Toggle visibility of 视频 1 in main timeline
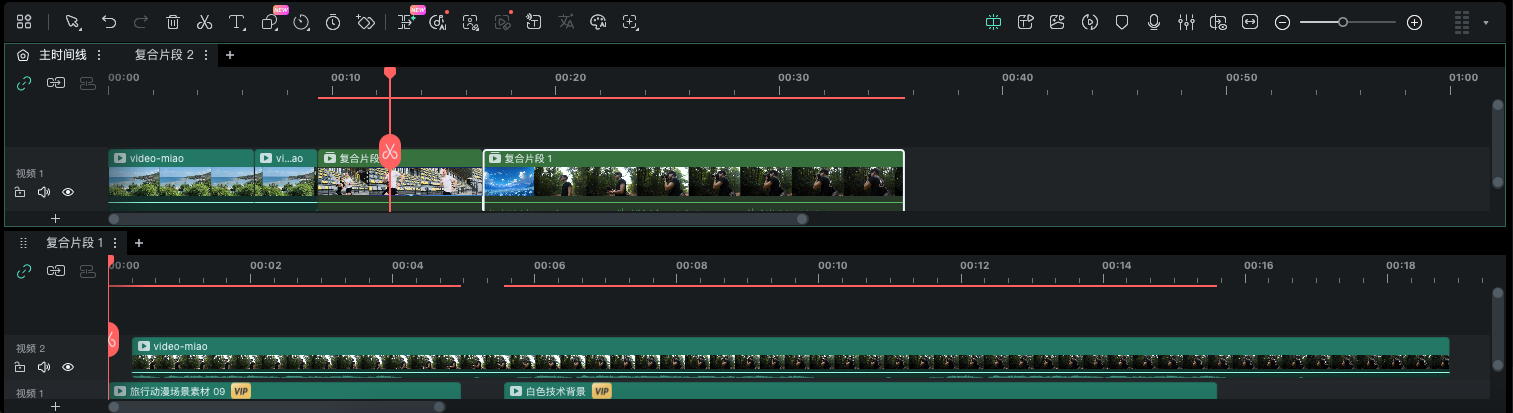 [68, 192]
